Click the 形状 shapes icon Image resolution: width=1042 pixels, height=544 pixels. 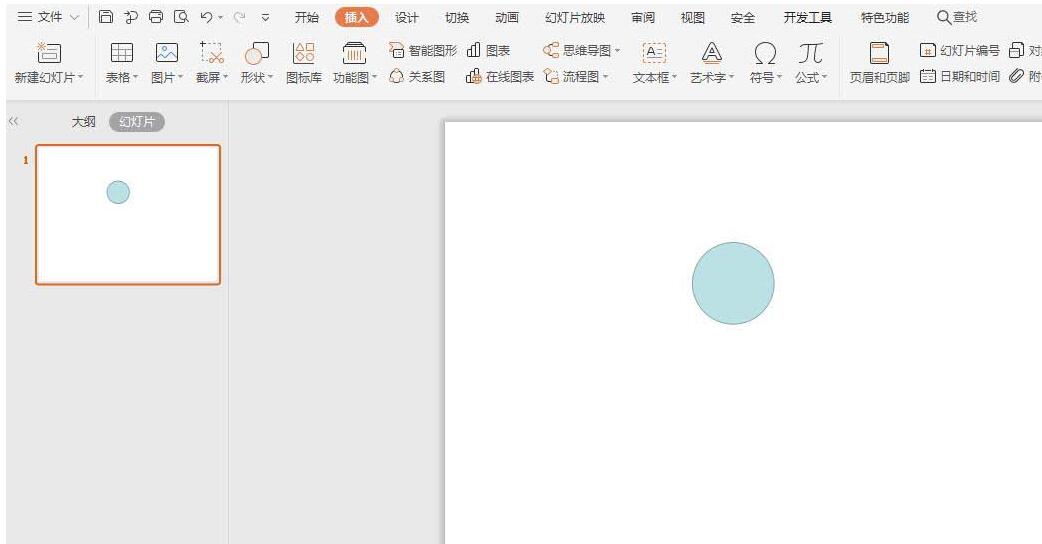(257, 52)
